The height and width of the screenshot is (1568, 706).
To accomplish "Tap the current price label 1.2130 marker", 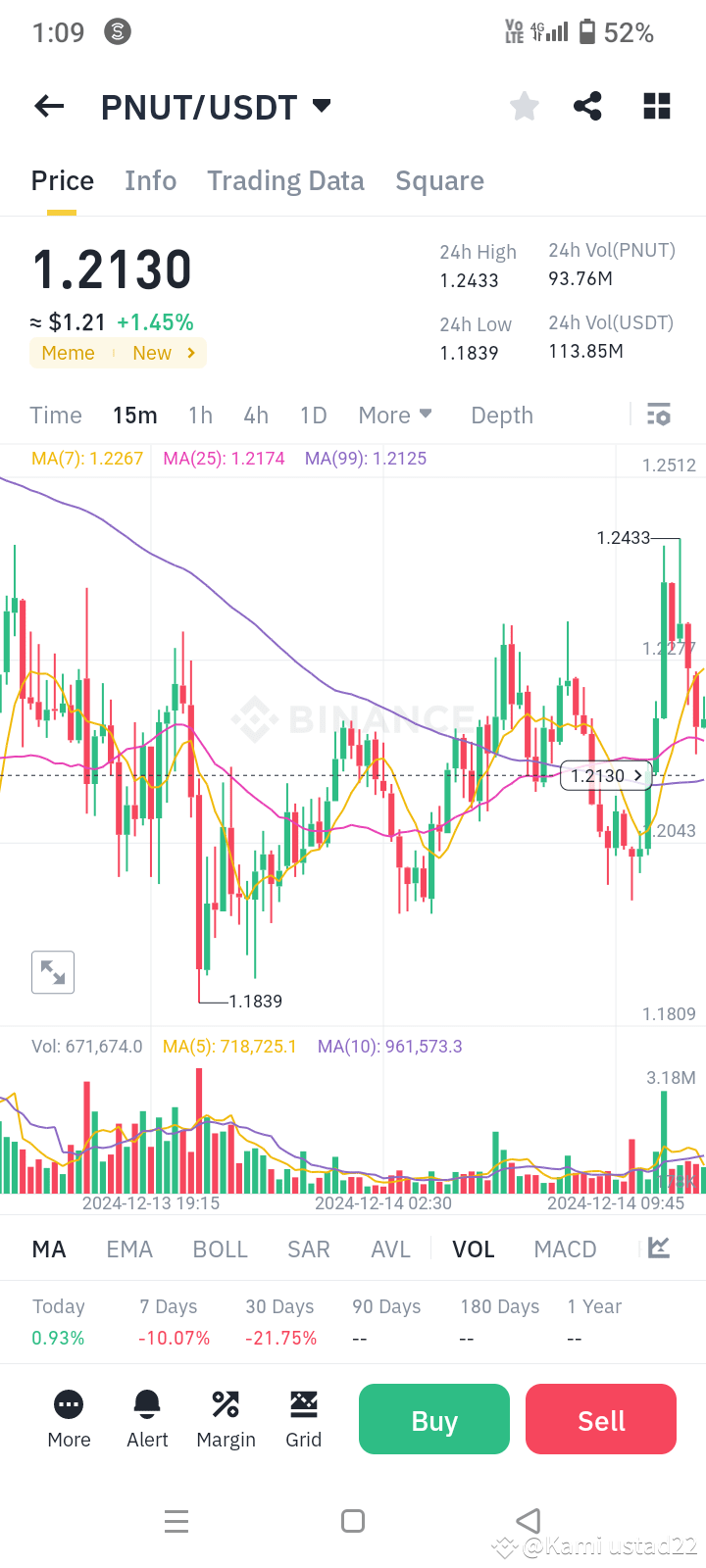I will pos(605,775).
